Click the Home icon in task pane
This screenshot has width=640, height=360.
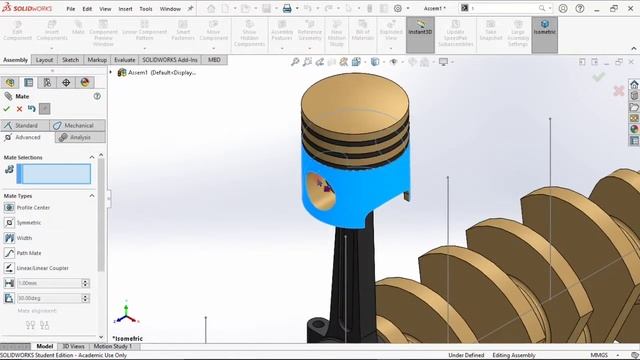click(634, 84)
